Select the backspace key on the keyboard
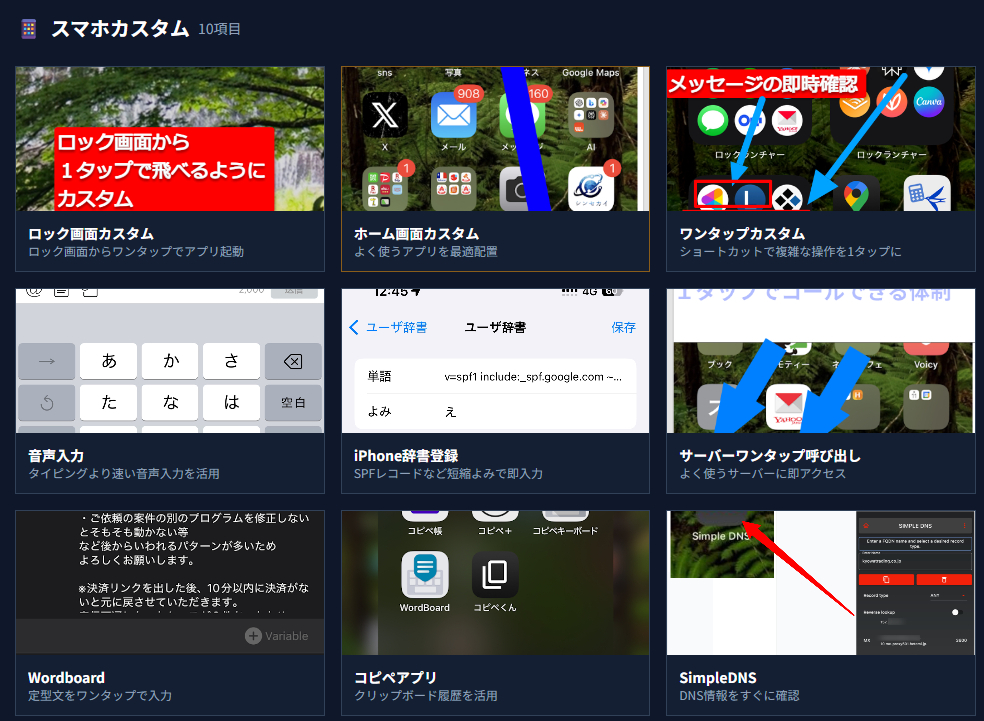The image size is (984, 721). click(293, 361)
